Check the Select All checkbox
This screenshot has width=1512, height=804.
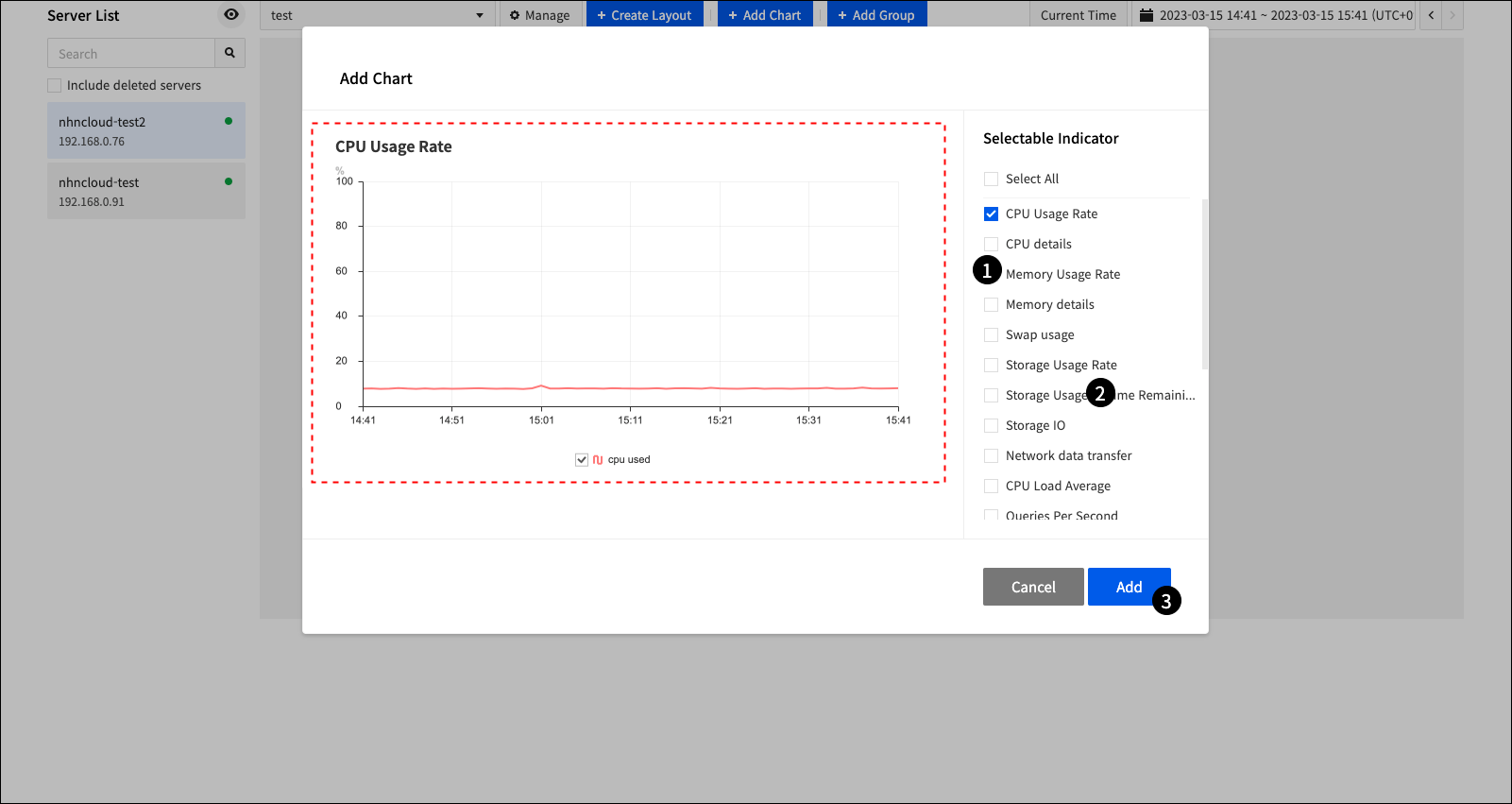pos(991,180)
